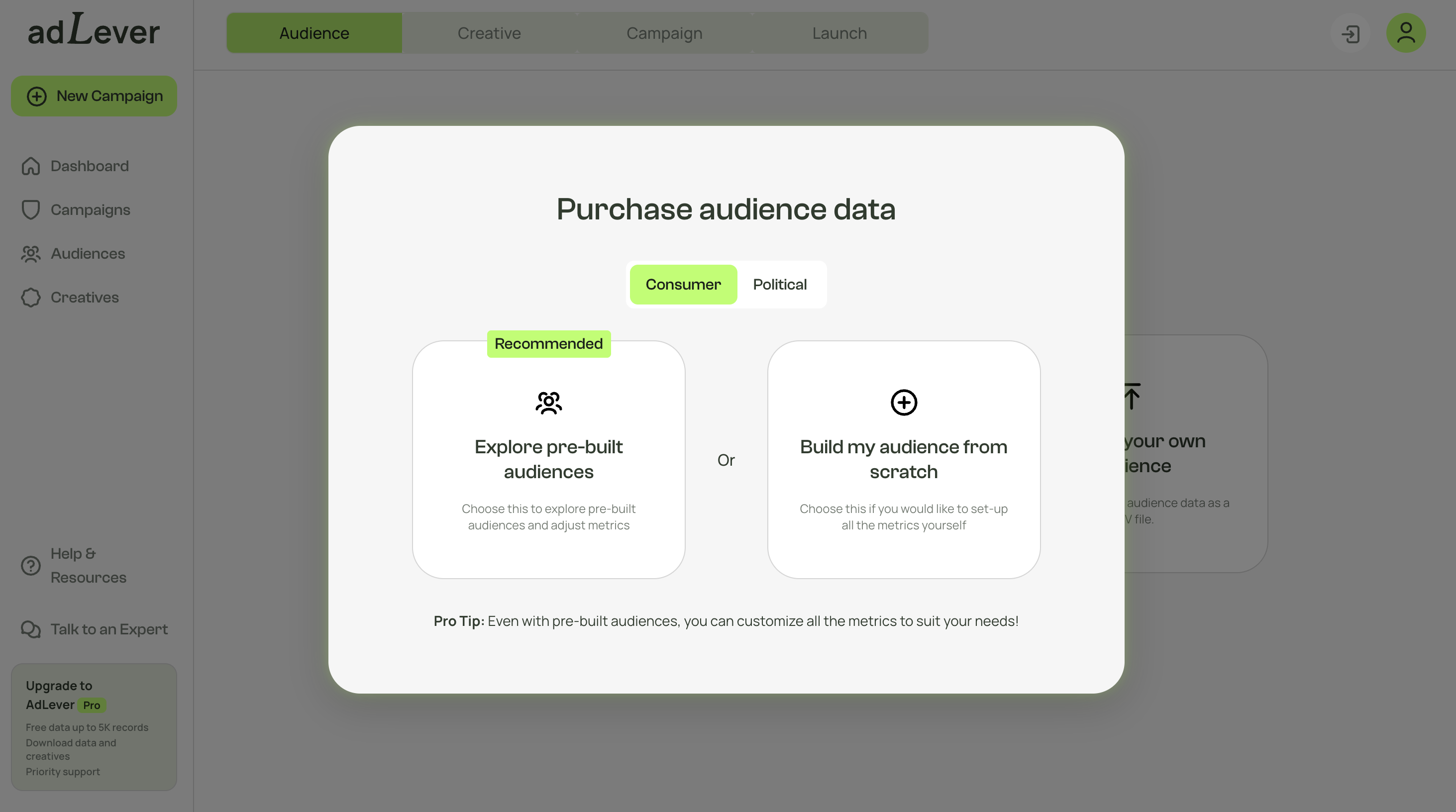This screenshot has height=812, width=1456.
Task: Click 'Choose this to explore pre-built audiences' description
Action: (548, 516)
